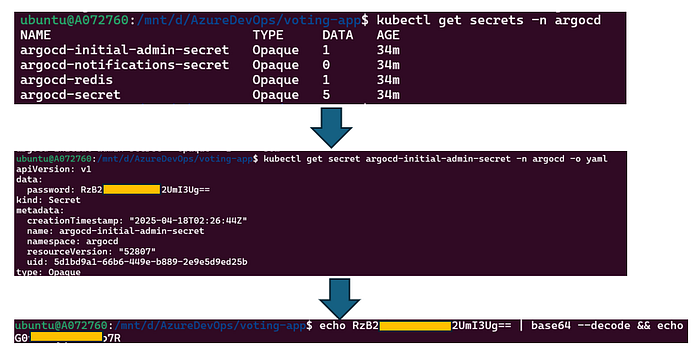Select the argocd-initial-admin-secret row

[210, 50]
